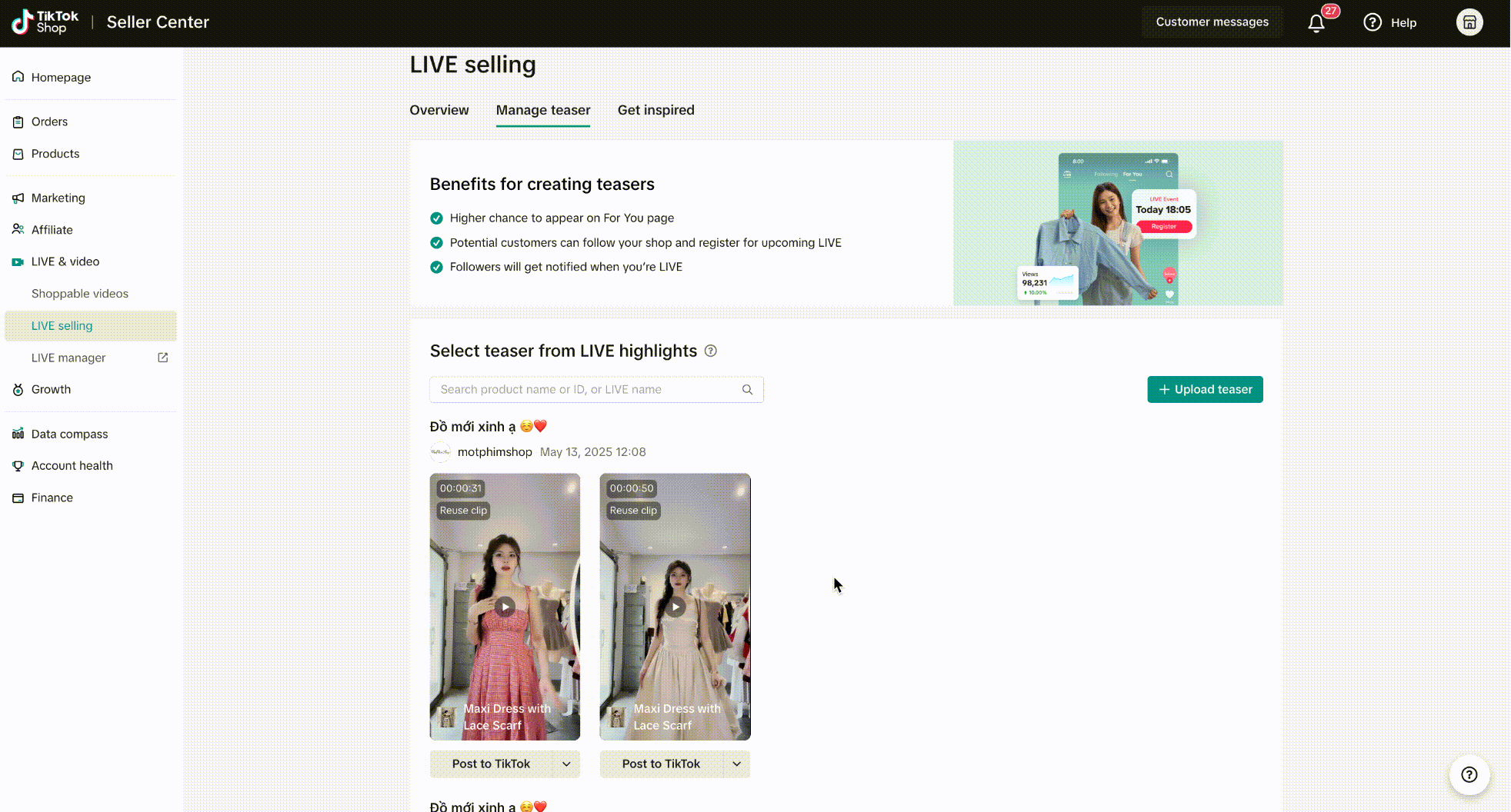Play the 00:00:31 teaser clip
Screen dimensions: 1511x812
tap(505, 607)
